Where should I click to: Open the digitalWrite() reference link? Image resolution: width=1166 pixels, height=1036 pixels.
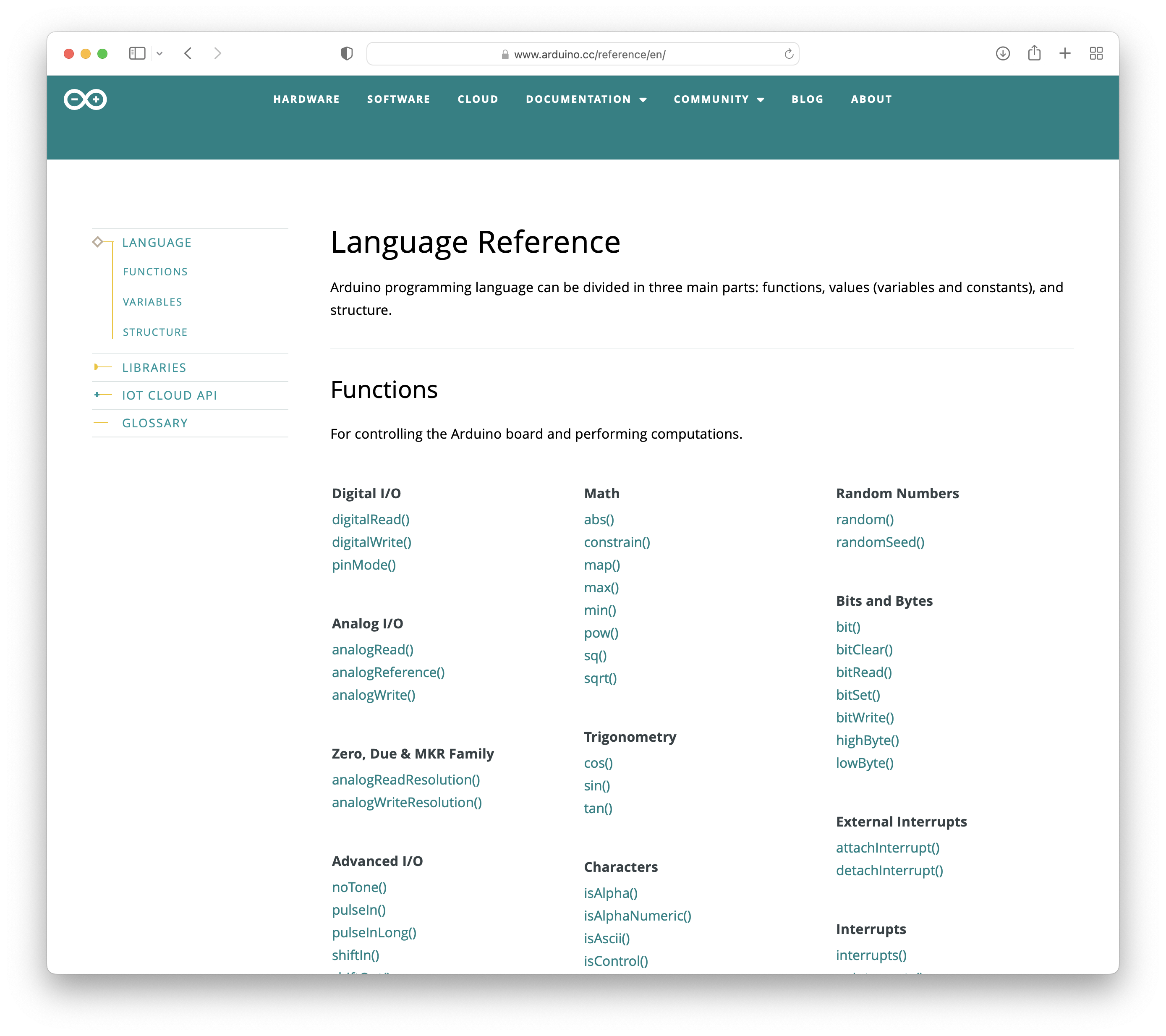click(x=371, y=542)
